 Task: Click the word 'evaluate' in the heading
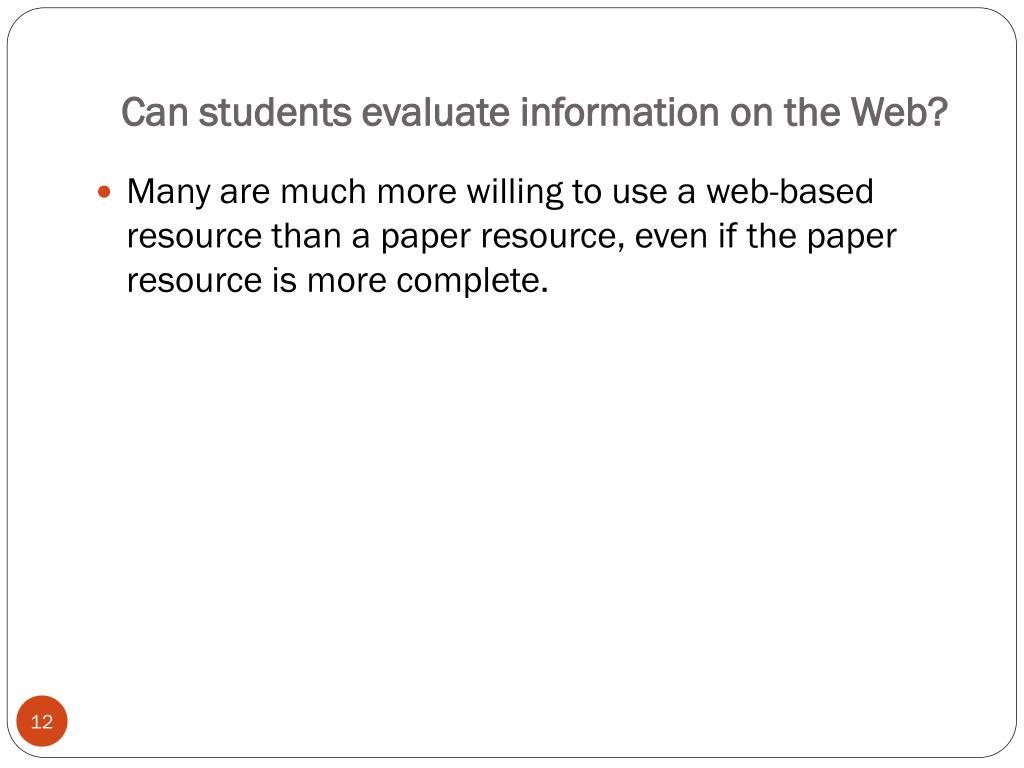436,112
